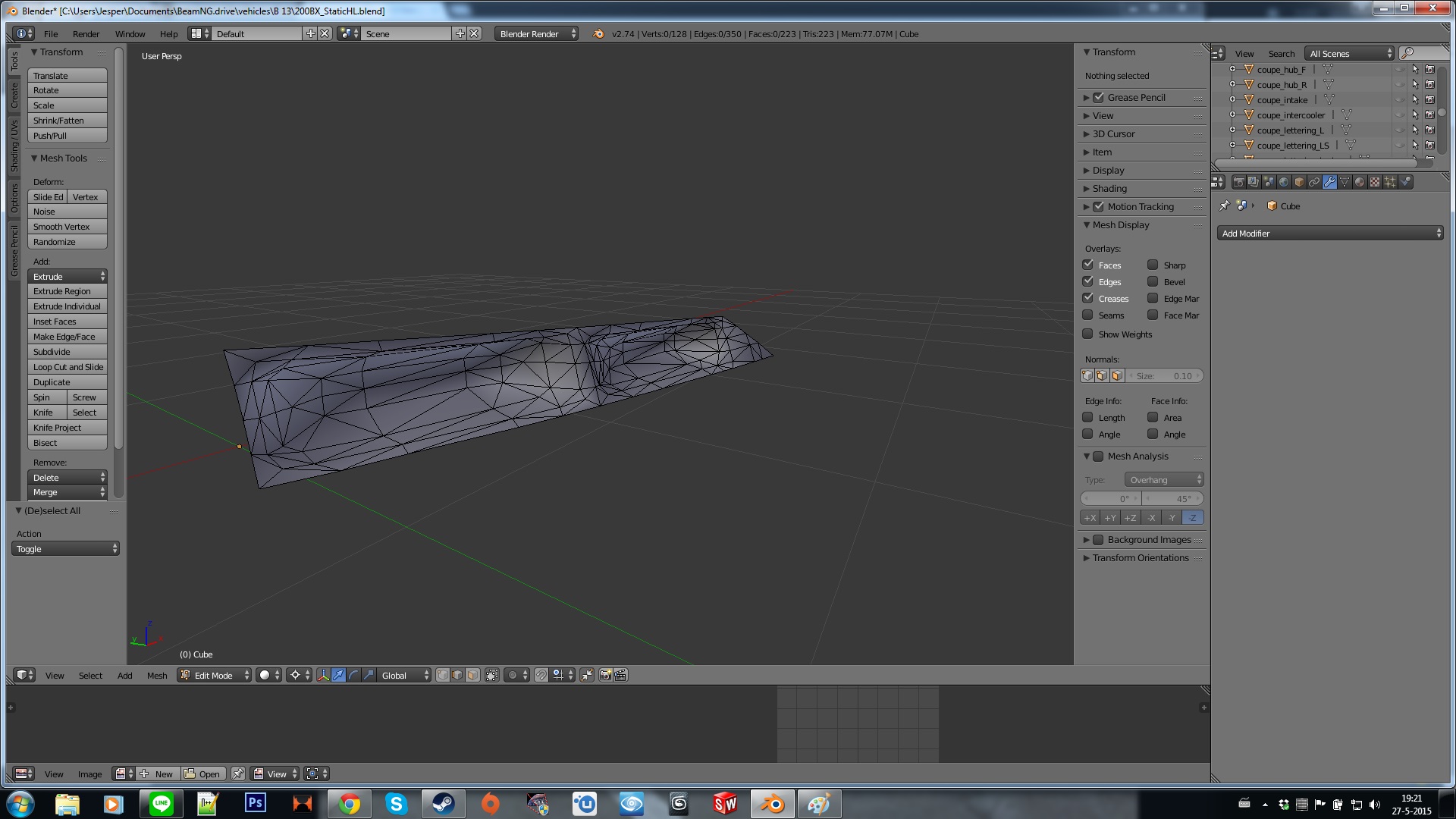This screenshot has height=819, width=1456.
Task: Open the Render properties camera tab
Action: [x=1238, y=182]
